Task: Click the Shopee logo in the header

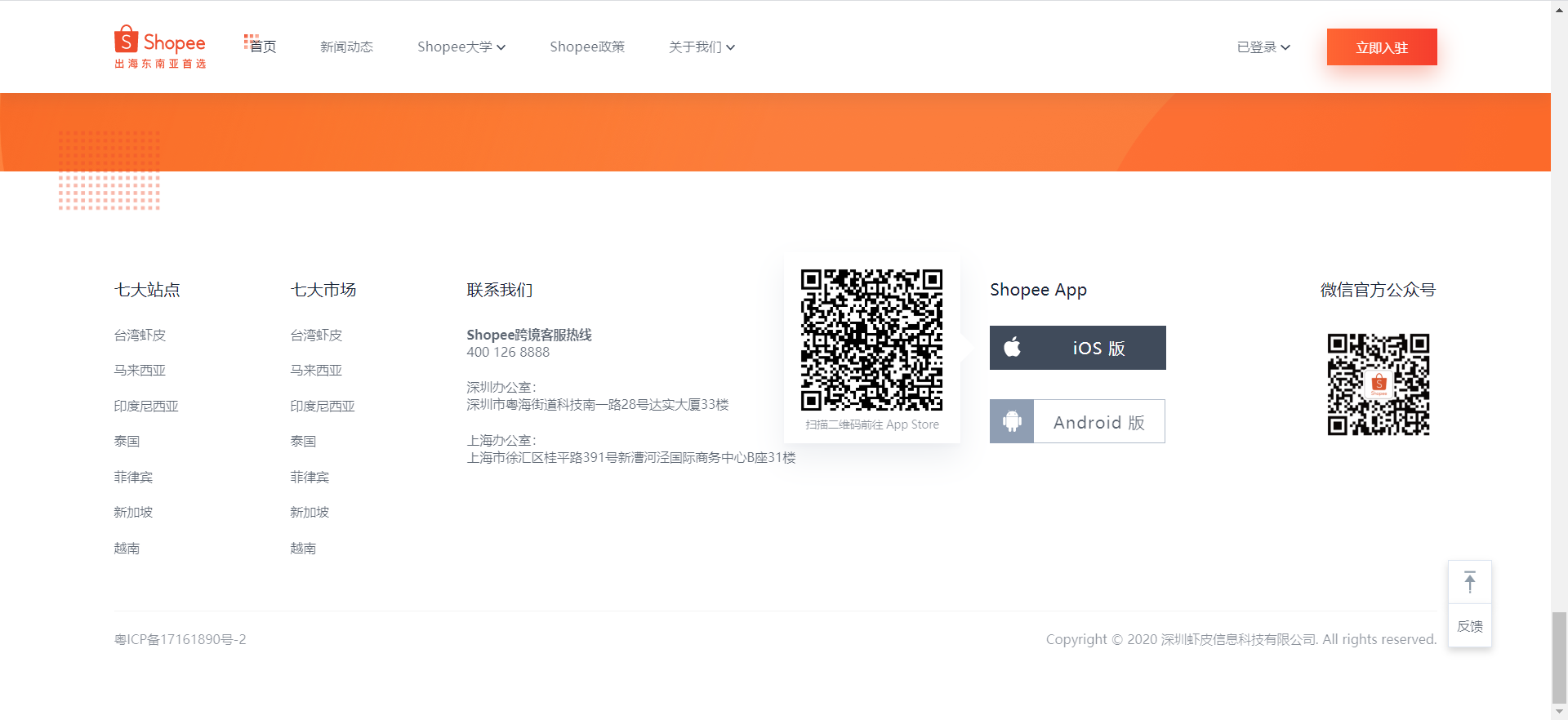Action: coord(160,47)
